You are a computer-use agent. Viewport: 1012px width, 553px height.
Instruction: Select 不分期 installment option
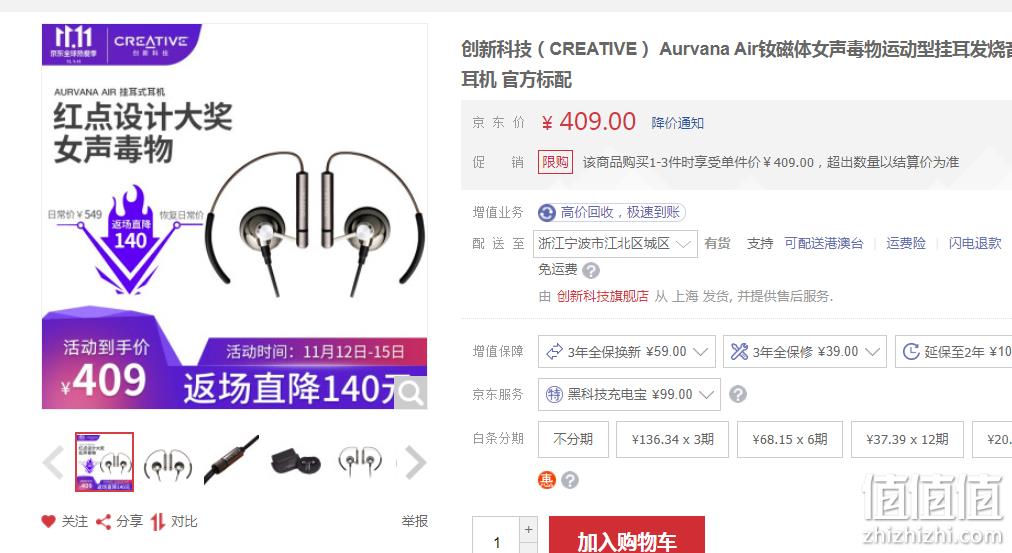pyautogui.click(x=572, y=439)
